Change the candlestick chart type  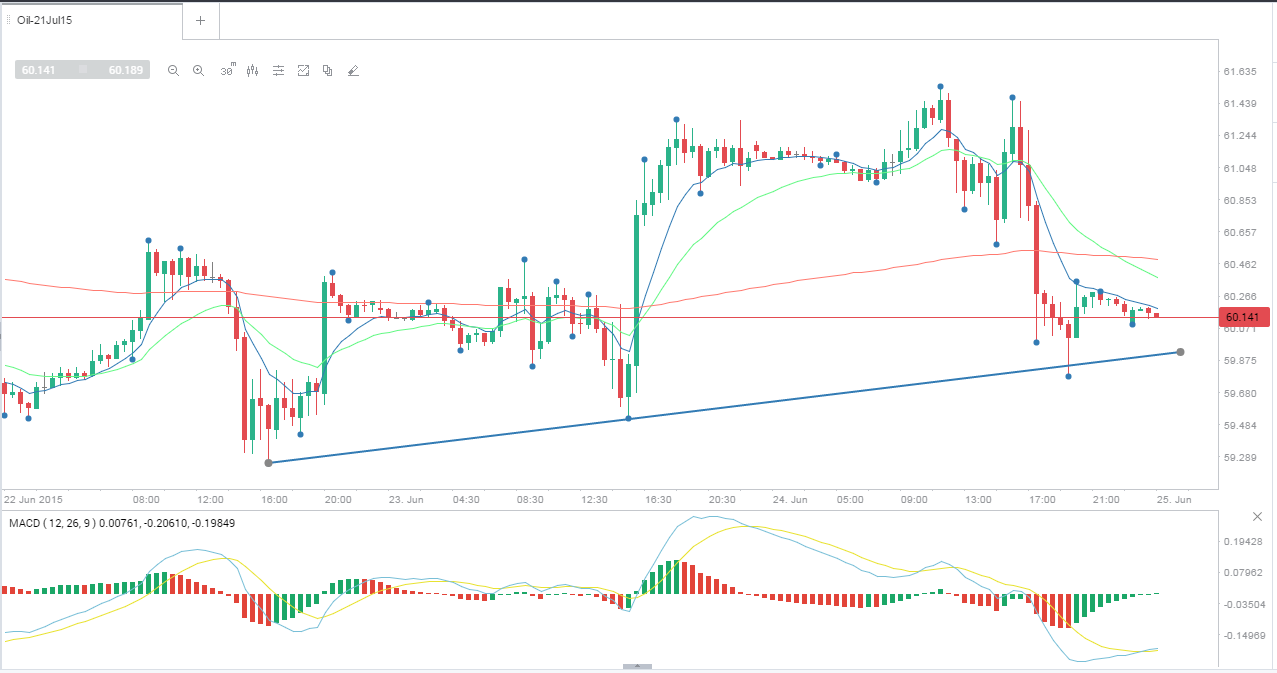point(252,70)
